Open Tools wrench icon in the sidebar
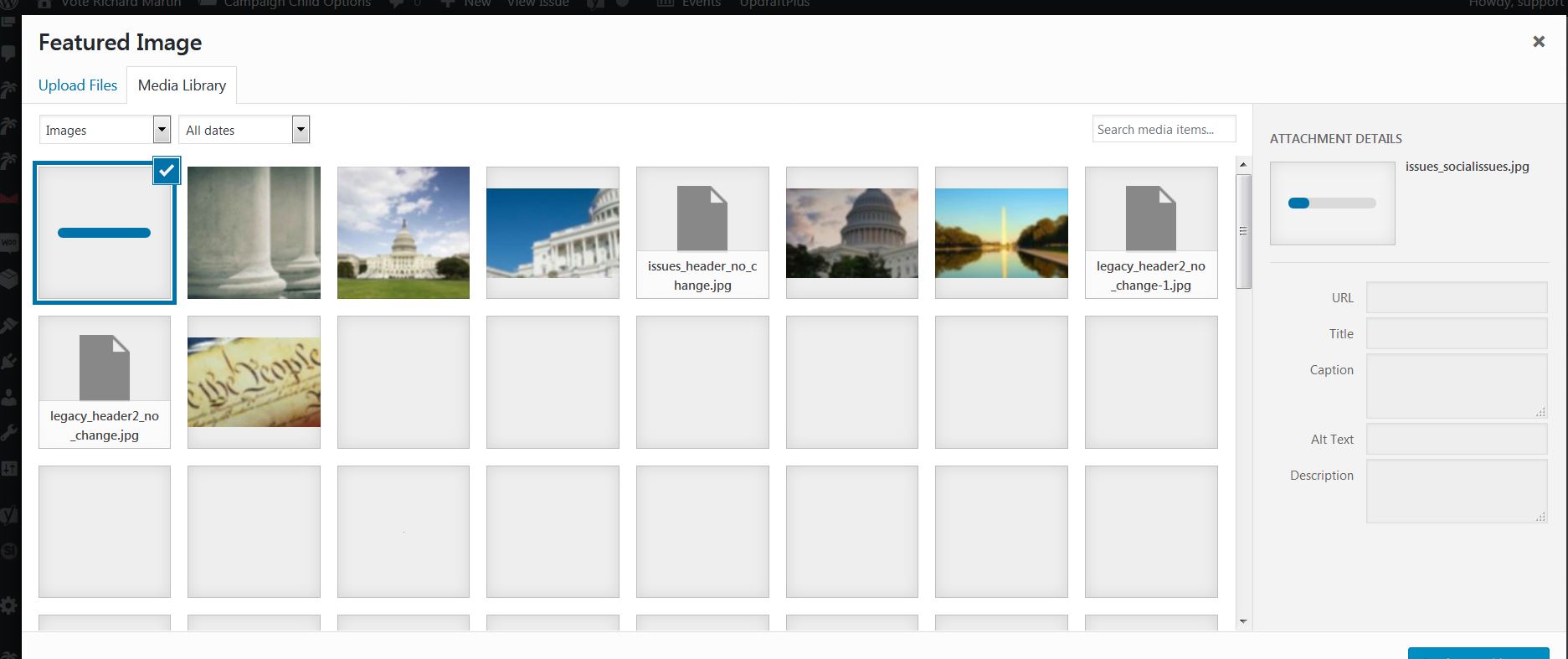Viewport: 1568px width, 659px height. click(x=9, y=433)
